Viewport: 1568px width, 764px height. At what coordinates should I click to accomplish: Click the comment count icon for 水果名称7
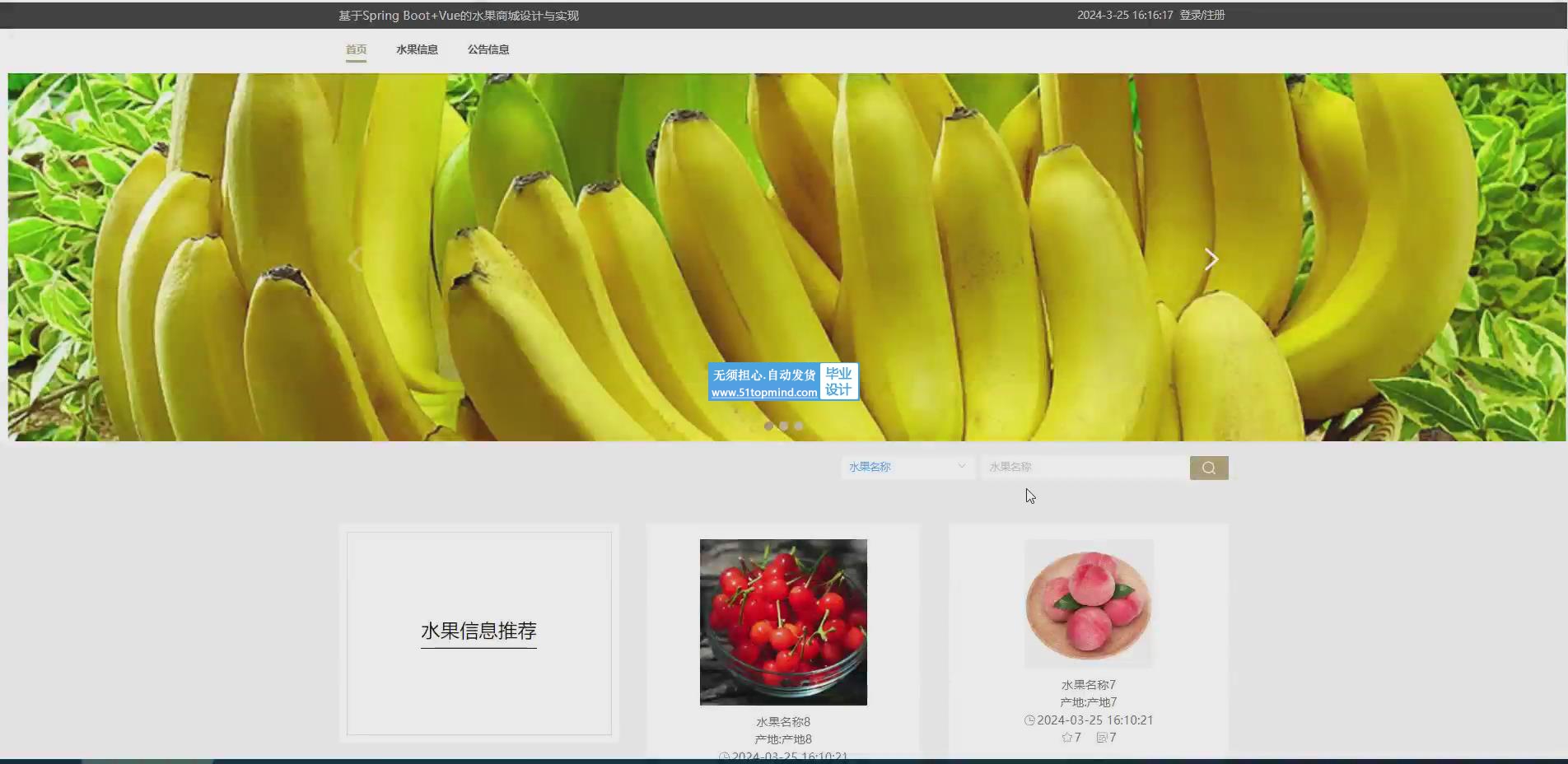pyautogui.click(x=1101, y=738)
